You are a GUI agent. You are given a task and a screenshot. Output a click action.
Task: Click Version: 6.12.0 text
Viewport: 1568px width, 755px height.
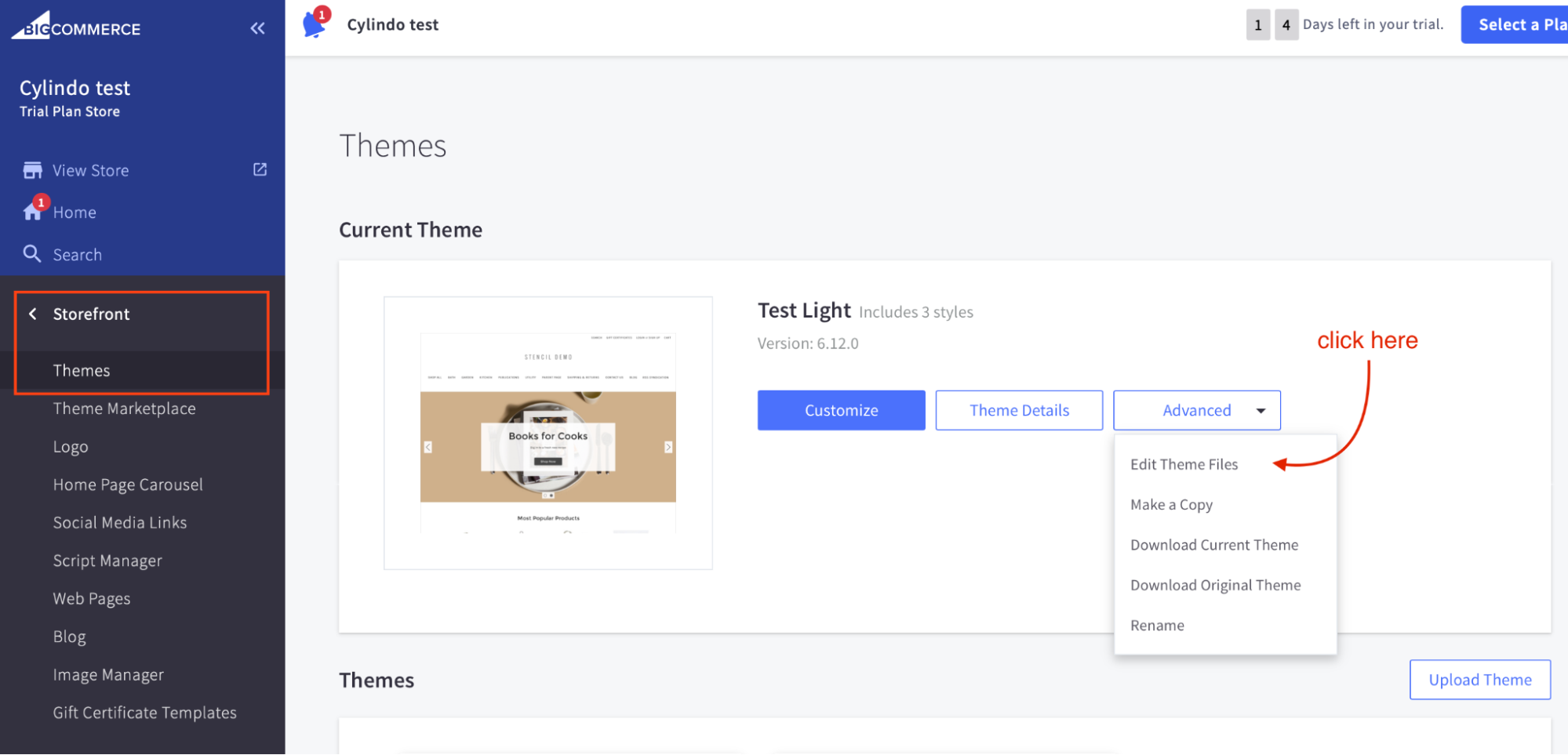(808, 343)
